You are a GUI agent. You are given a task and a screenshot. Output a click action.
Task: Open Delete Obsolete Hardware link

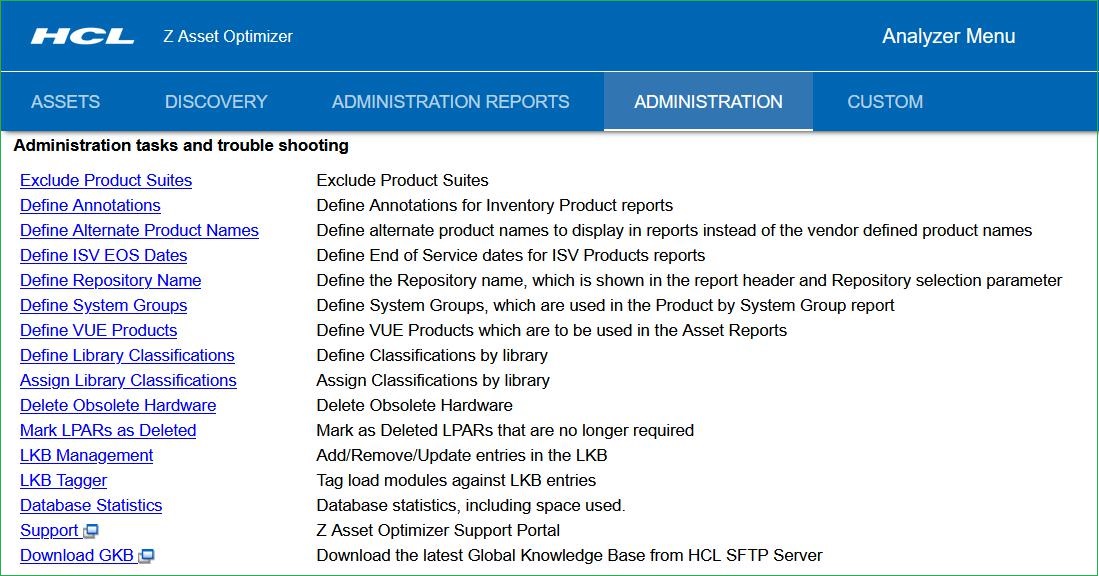(x=118, y=406)
